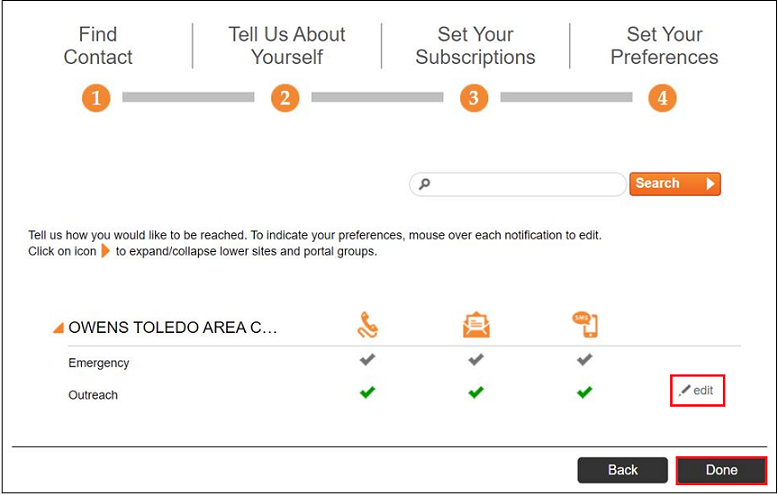Toggle Emergency phone call checkmark
The height and width of the screenshot is (495, 778).
click(367, 360)
